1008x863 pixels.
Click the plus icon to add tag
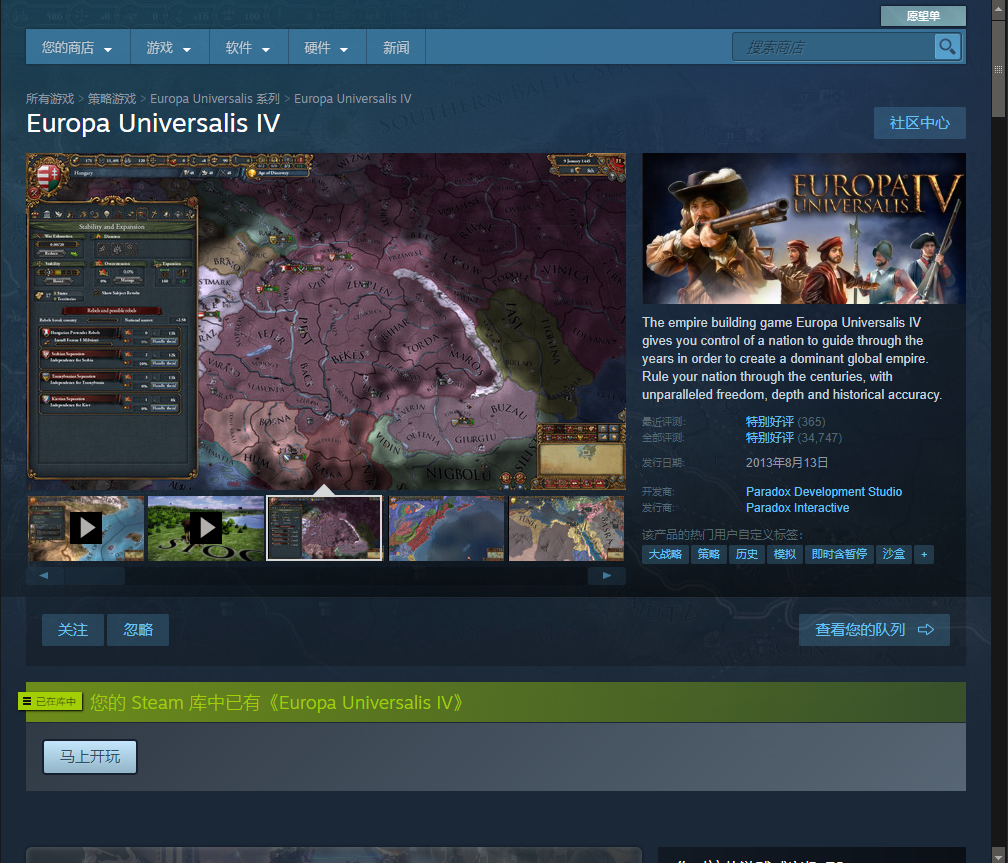[923, 554]
